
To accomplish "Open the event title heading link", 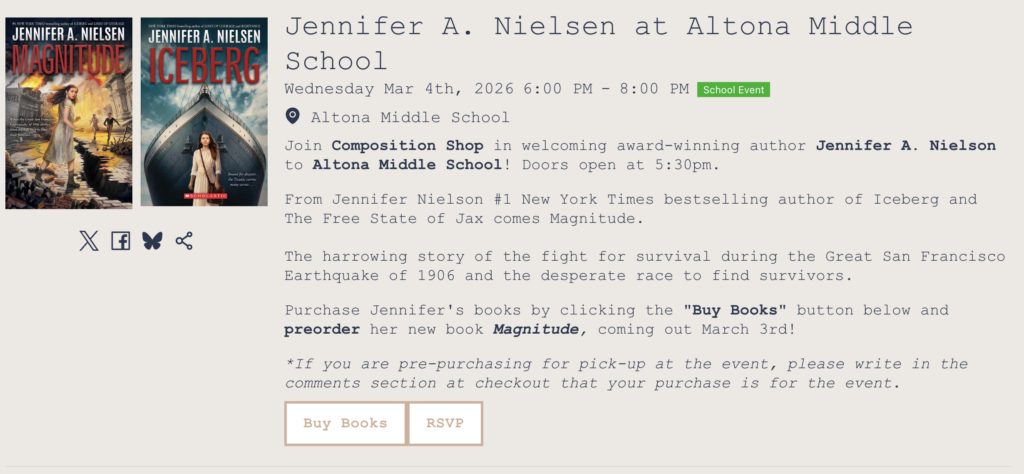I will [x=598, y=43].
